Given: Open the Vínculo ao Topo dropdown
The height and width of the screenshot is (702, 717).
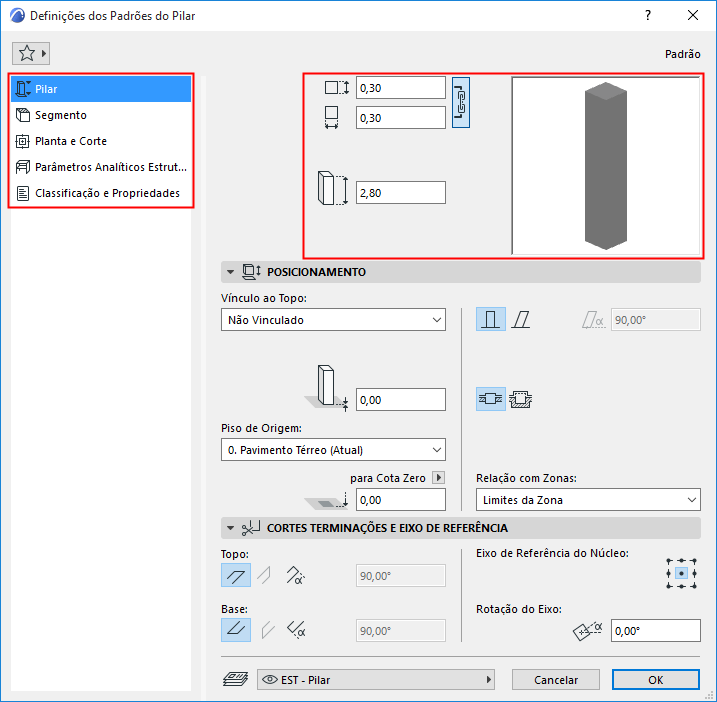Looking at the screenshot, I should click(x=333, y=320).
